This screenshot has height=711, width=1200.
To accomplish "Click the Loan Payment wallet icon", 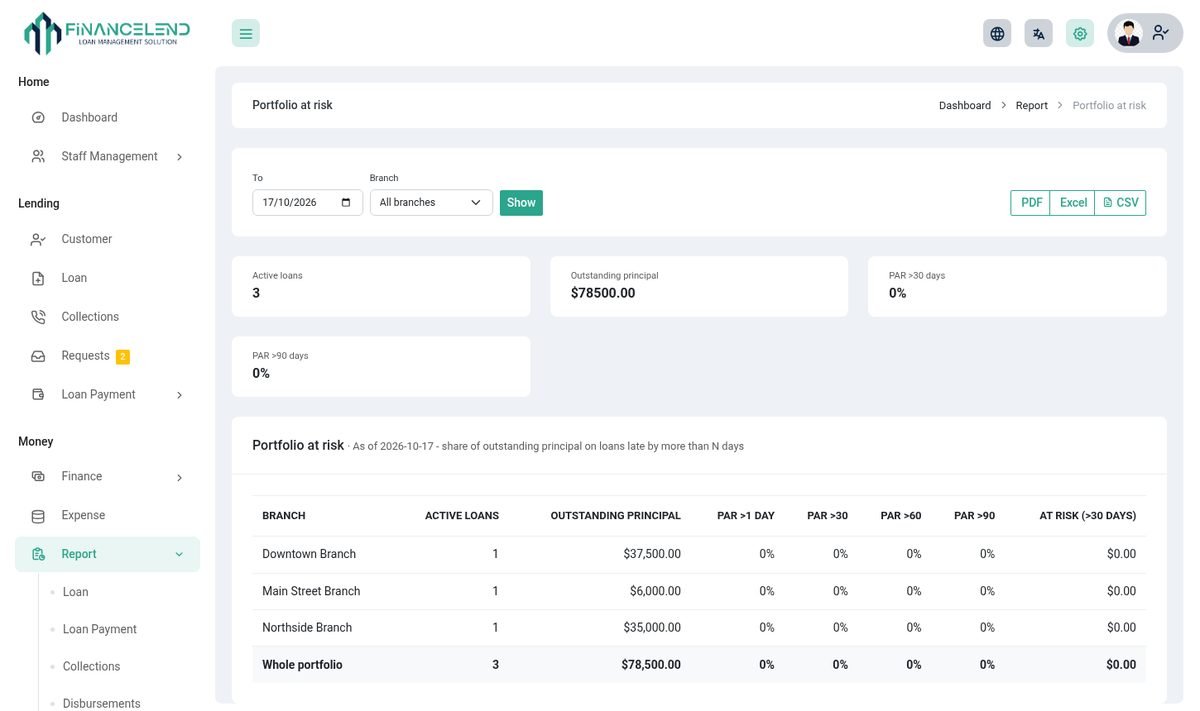I will pos(38,395).
